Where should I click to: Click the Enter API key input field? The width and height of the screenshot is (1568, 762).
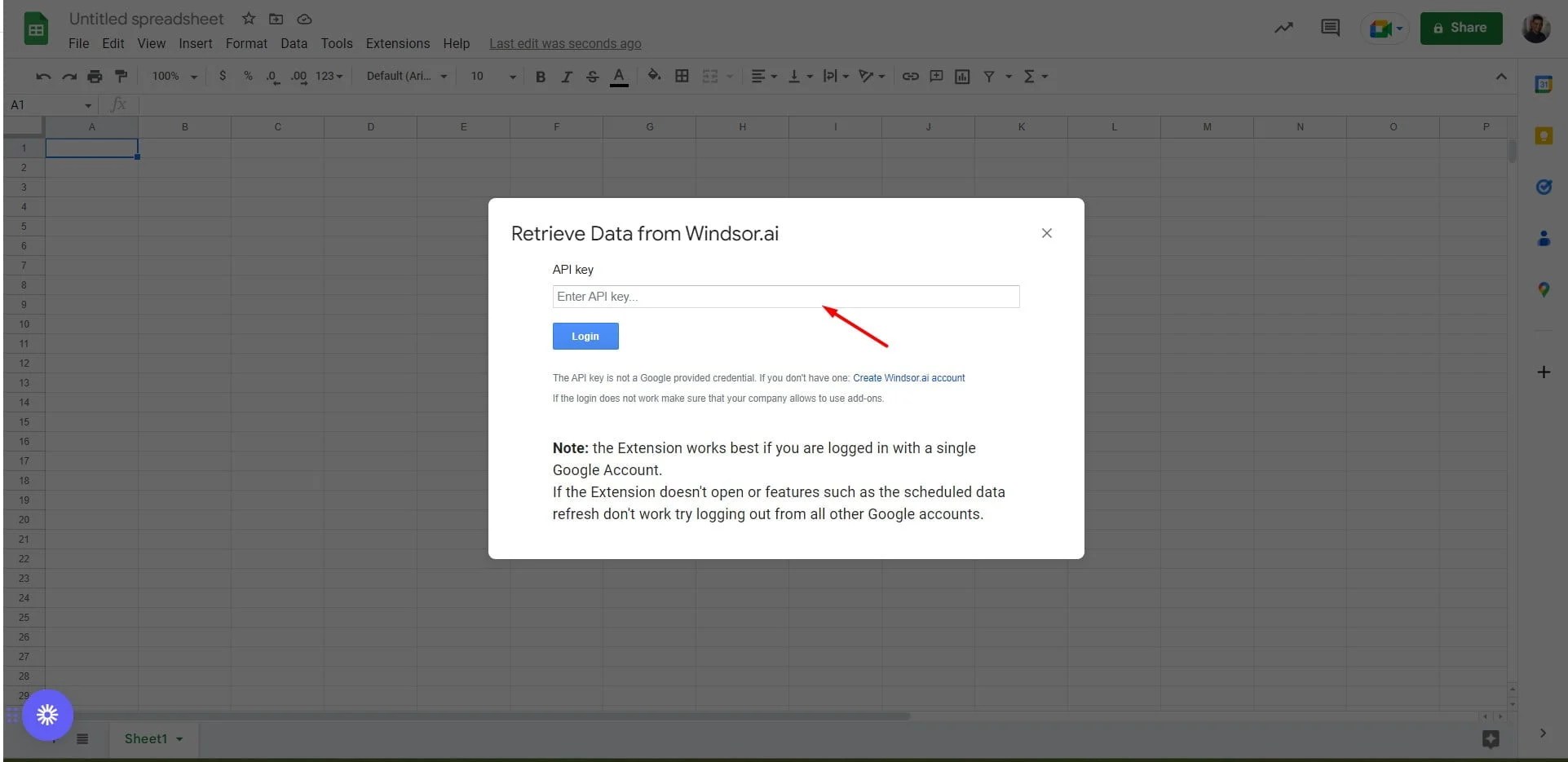tap(785, 296)
